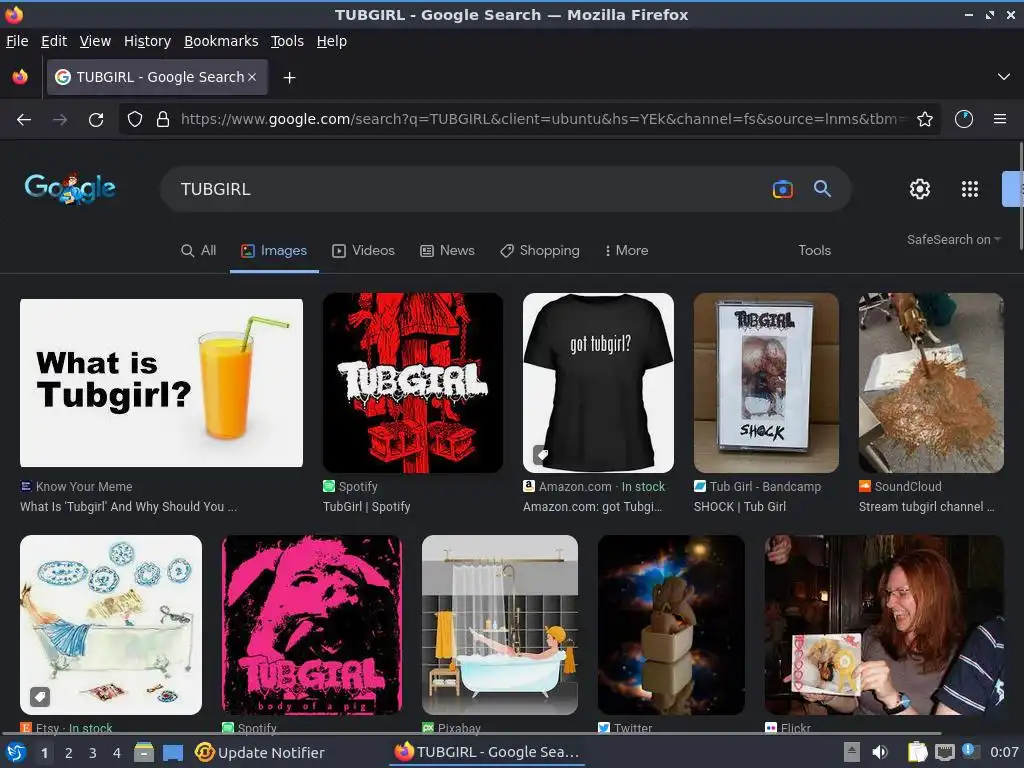Open the red TubGirl Spotify artwork

413,383
